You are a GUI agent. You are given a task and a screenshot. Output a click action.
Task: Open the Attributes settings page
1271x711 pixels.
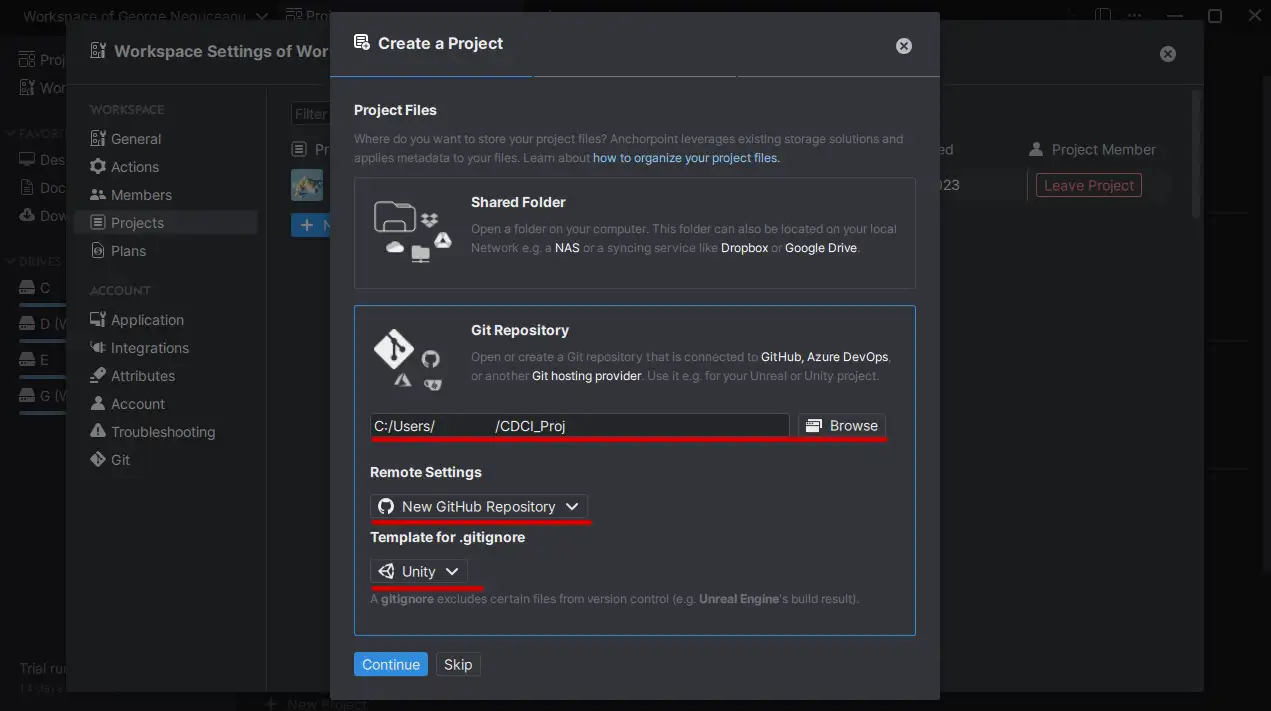click(141, 375)
